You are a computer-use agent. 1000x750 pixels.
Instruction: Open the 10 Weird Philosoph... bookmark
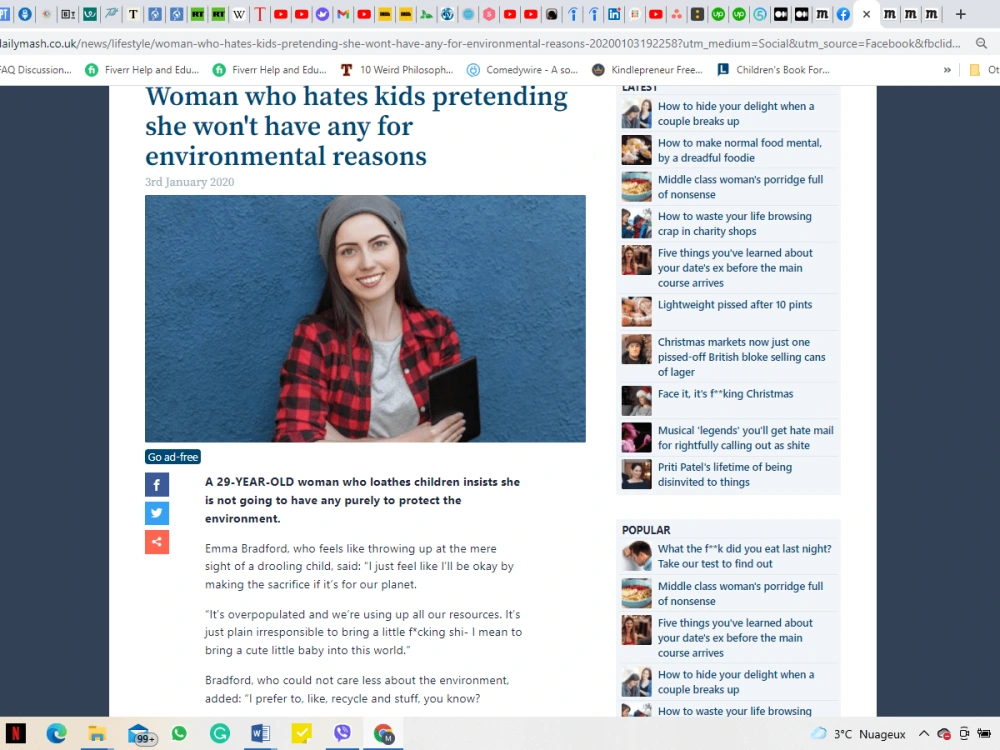tap(397, 70)
